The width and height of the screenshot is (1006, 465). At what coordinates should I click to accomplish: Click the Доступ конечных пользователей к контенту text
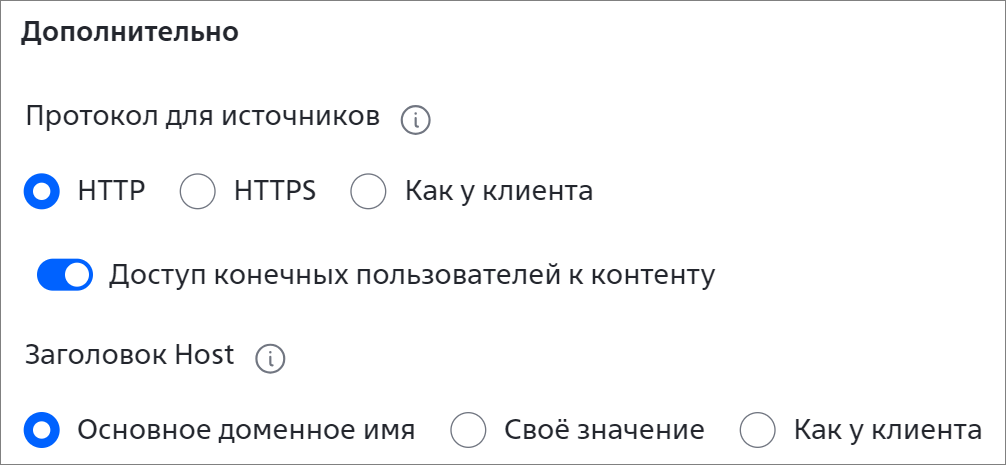point(411,276)
